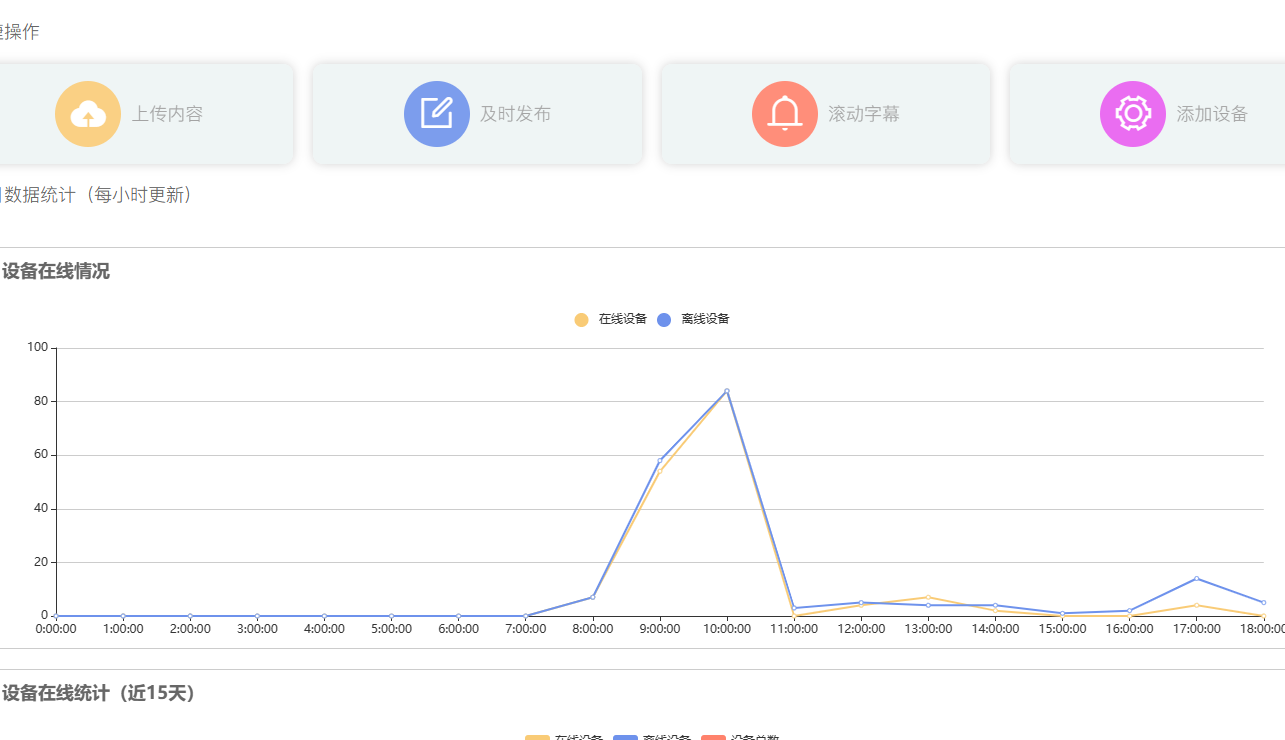
Task: Click the 17:00:00 axis label
Action: pyautogui.click(x=1196, y=629)
